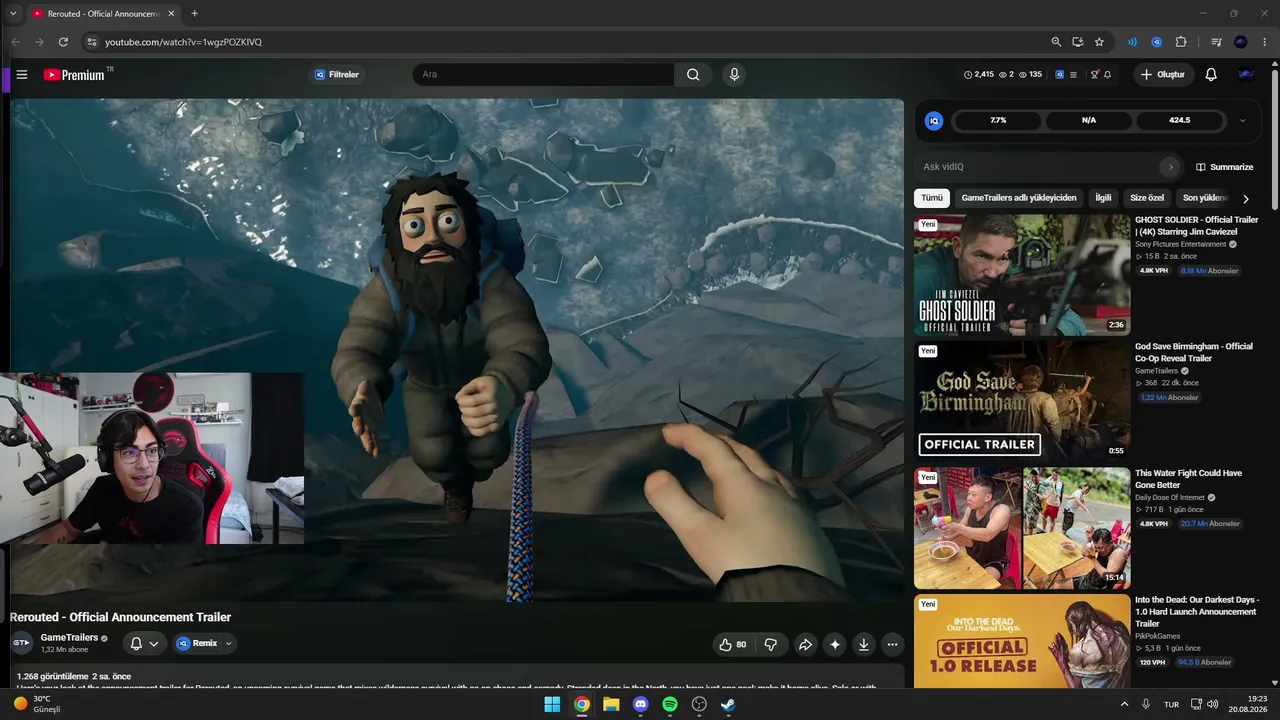Screen dimensions: 1280x720
Task: Submit search with the magnifier button
Action: (x=693, y=75)
